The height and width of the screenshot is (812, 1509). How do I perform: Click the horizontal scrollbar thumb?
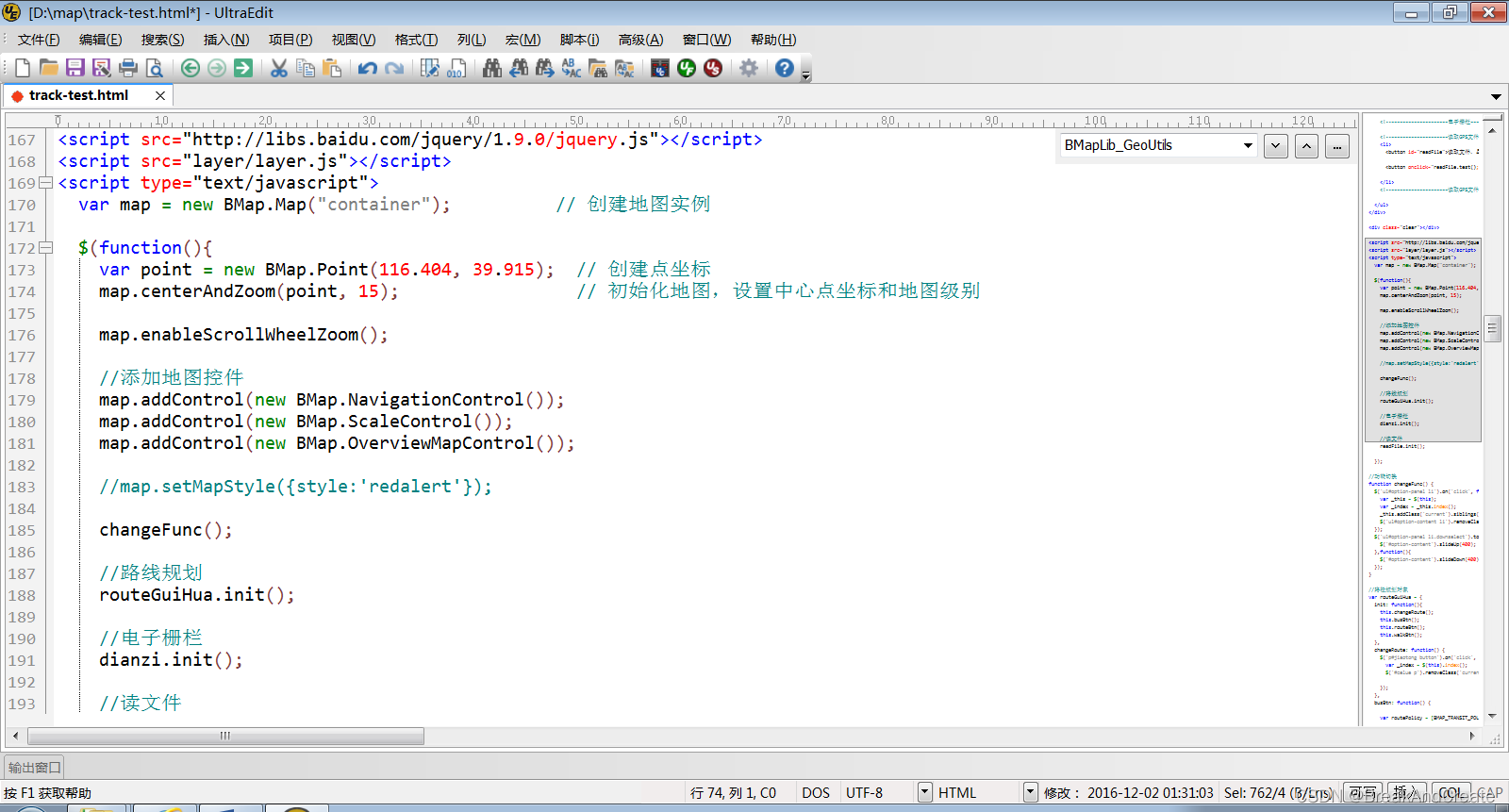pos(225,736)
